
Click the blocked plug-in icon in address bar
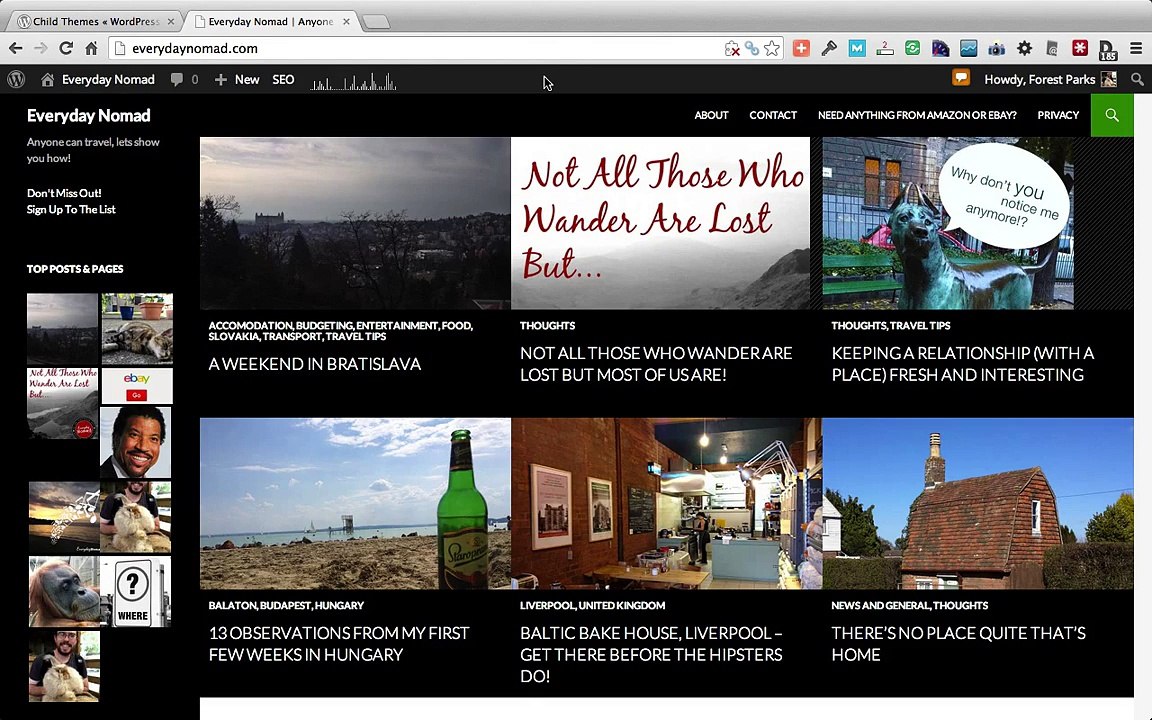click(732, 48)
